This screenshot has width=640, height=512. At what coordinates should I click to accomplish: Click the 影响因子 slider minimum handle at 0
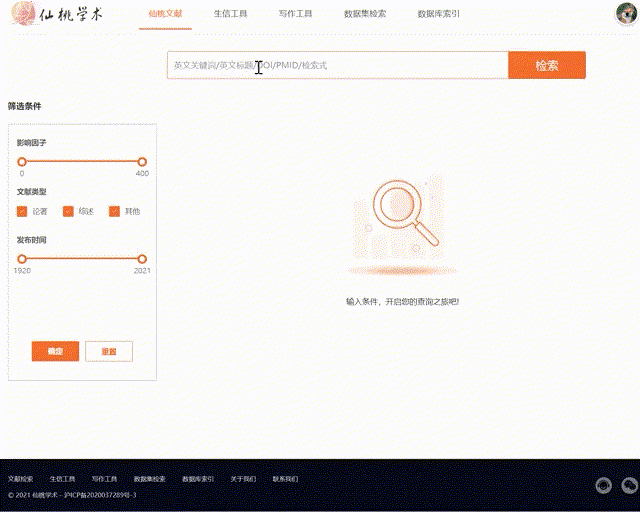(22, 162)
